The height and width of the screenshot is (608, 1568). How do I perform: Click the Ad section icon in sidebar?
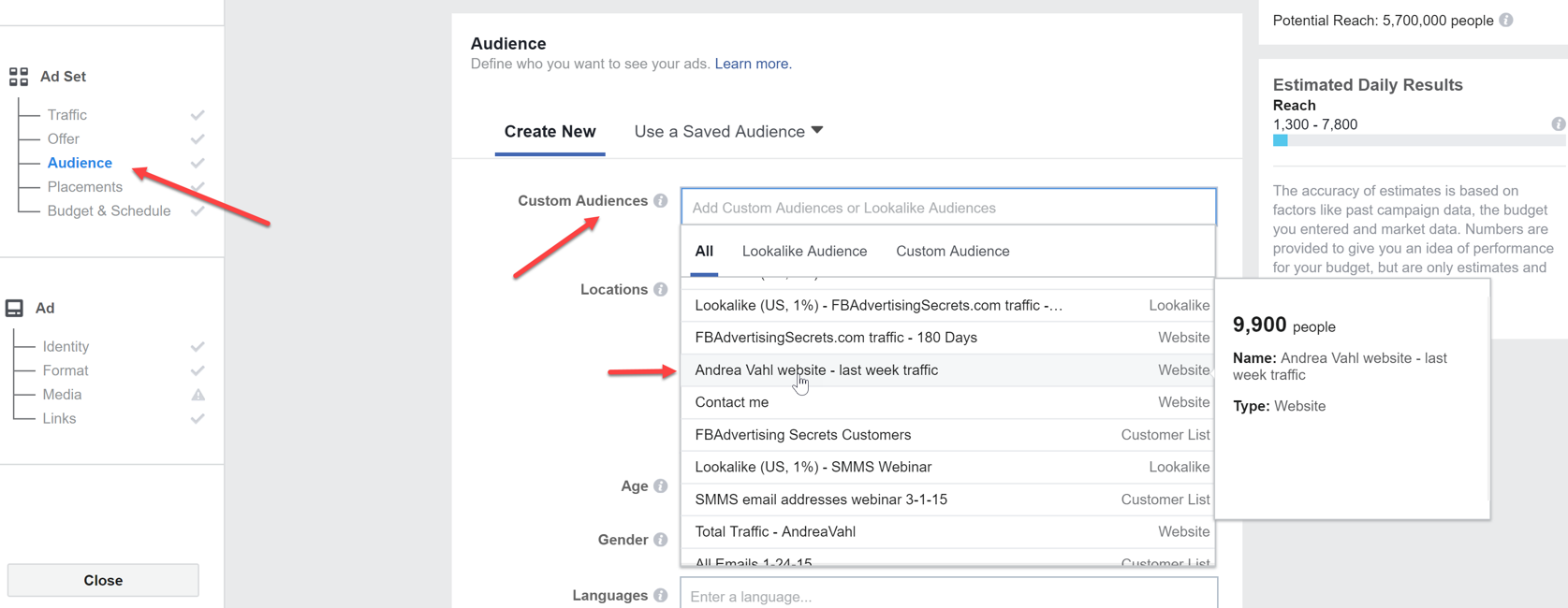pos(15,308)
